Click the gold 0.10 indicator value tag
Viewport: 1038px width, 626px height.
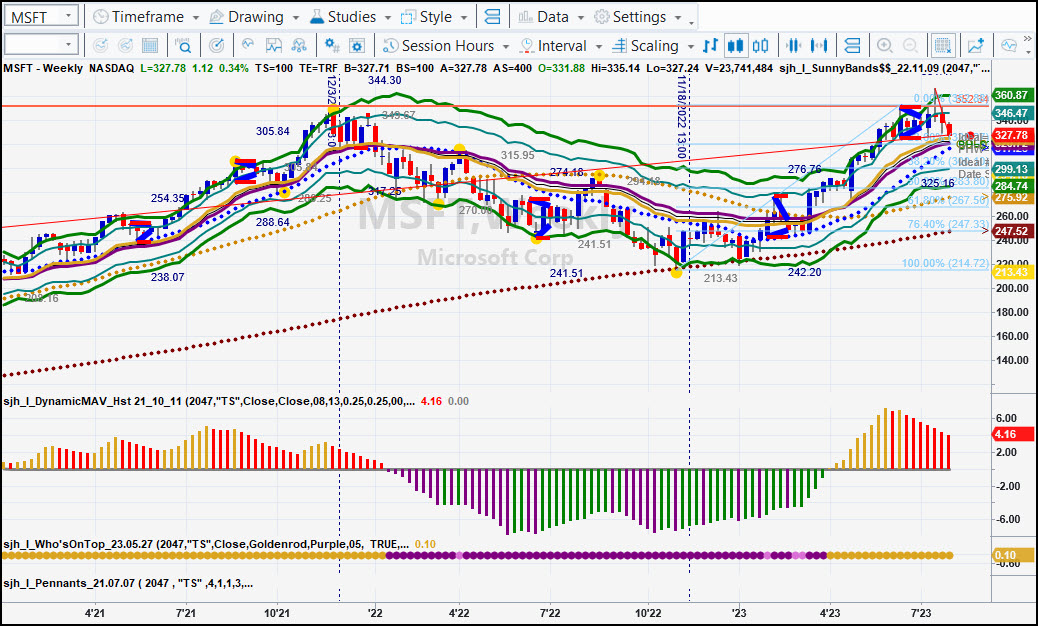[x=1012, y=555]
